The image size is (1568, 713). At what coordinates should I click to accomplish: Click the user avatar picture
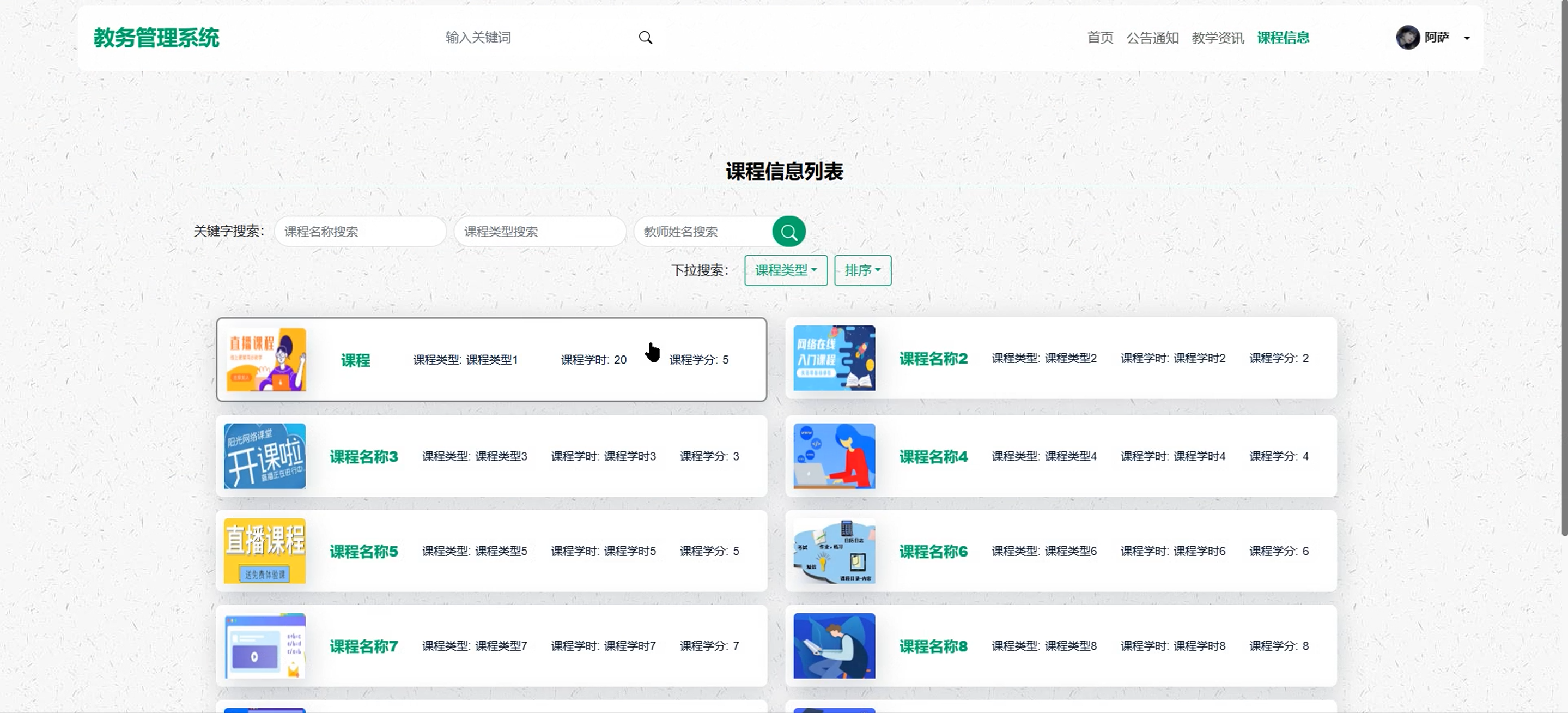[x=1407, y=38]
